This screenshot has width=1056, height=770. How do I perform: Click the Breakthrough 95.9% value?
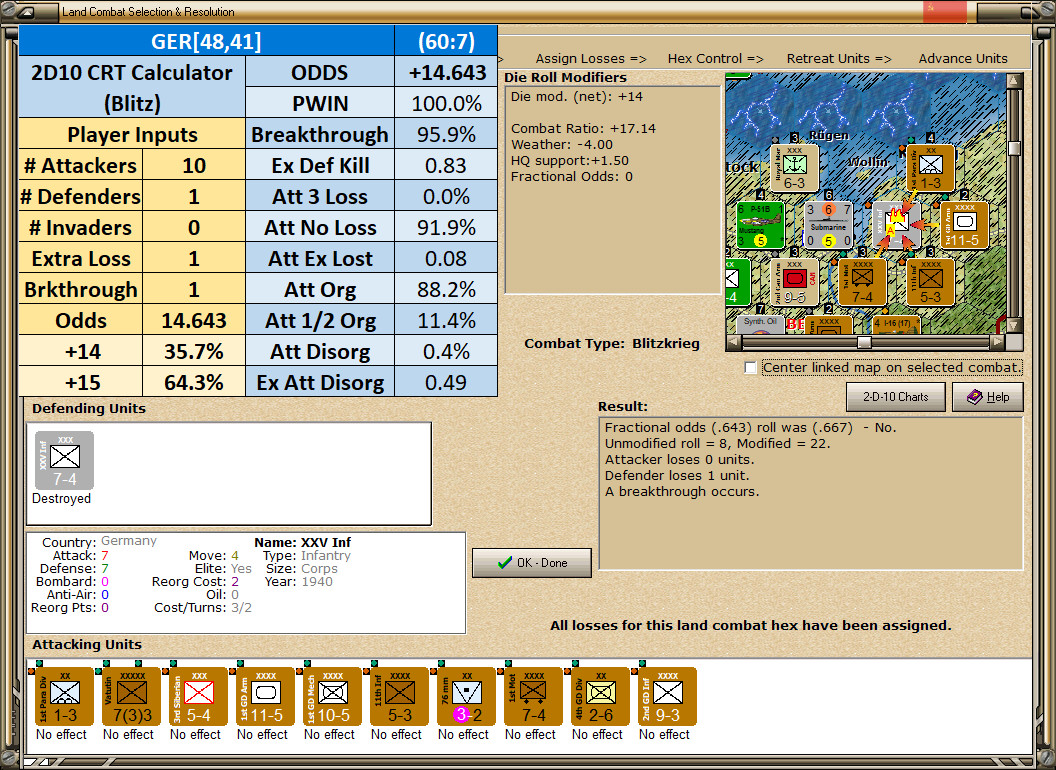[447, 135]
